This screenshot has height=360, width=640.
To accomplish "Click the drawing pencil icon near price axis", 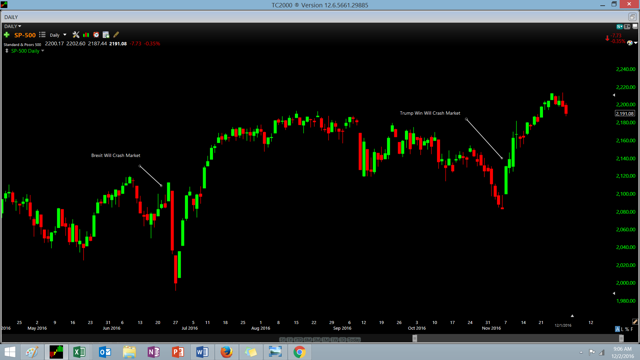I will 635,322.
